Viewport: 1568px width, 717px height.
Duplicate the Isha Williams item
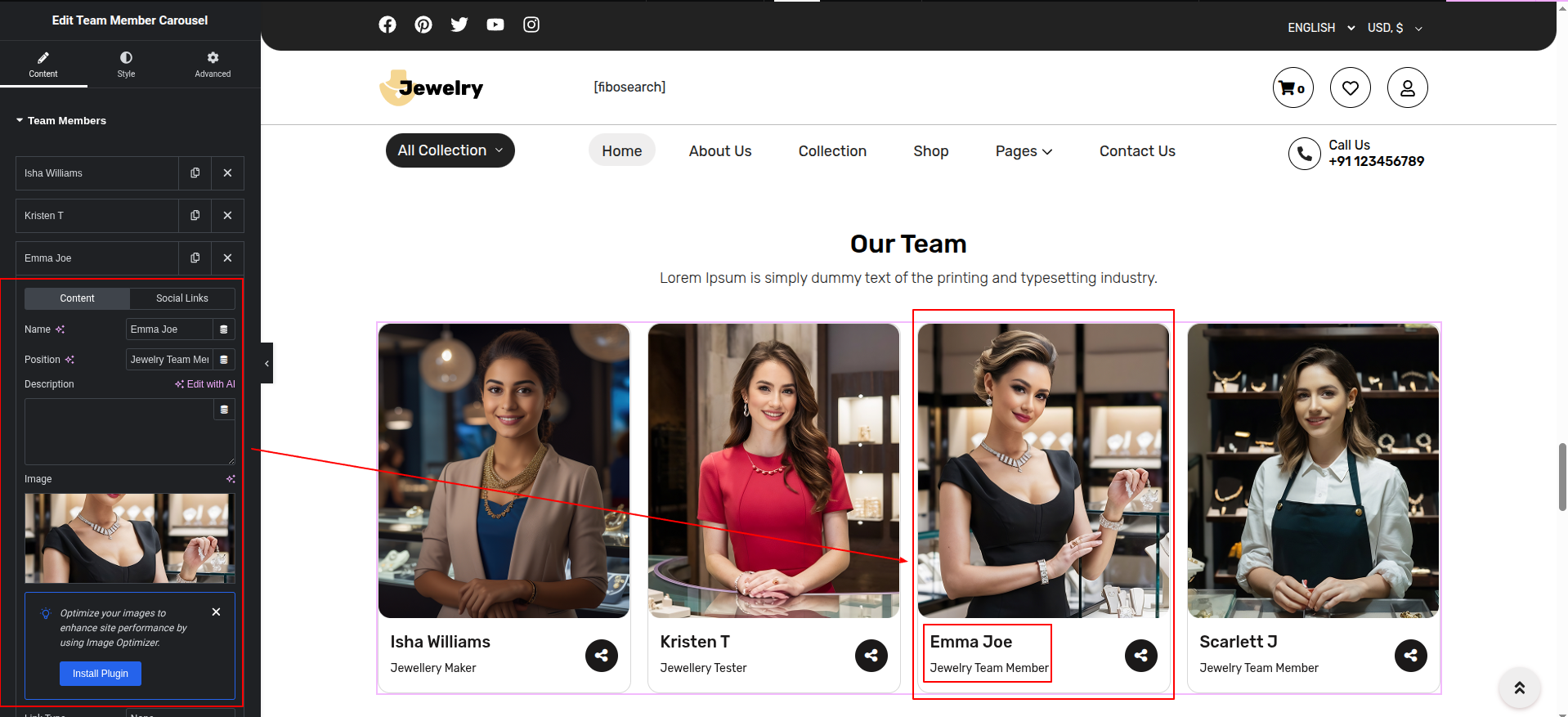pos(195,173)
